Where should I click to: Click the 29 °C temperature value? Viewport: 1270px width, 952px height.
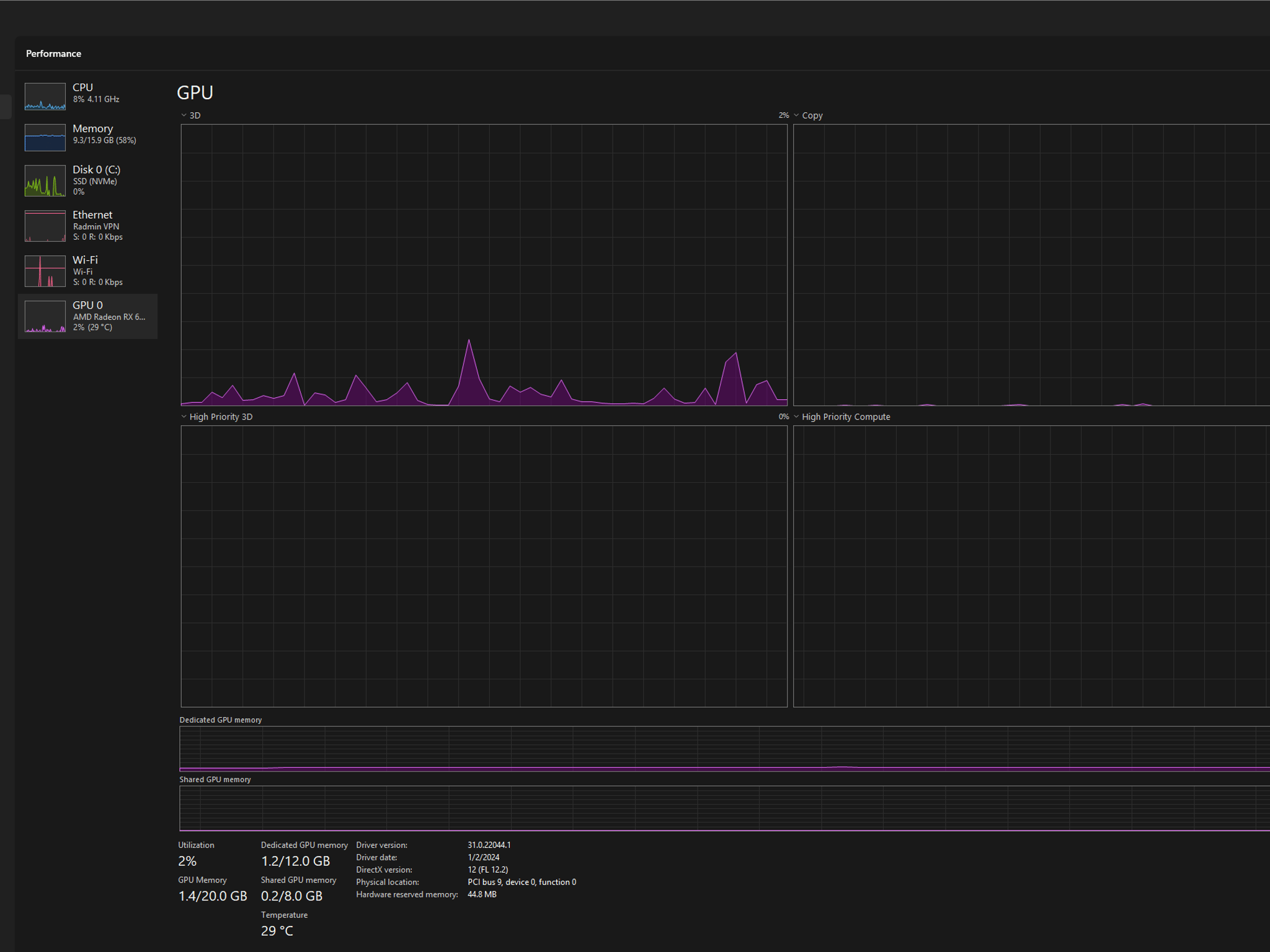point(277,931)
